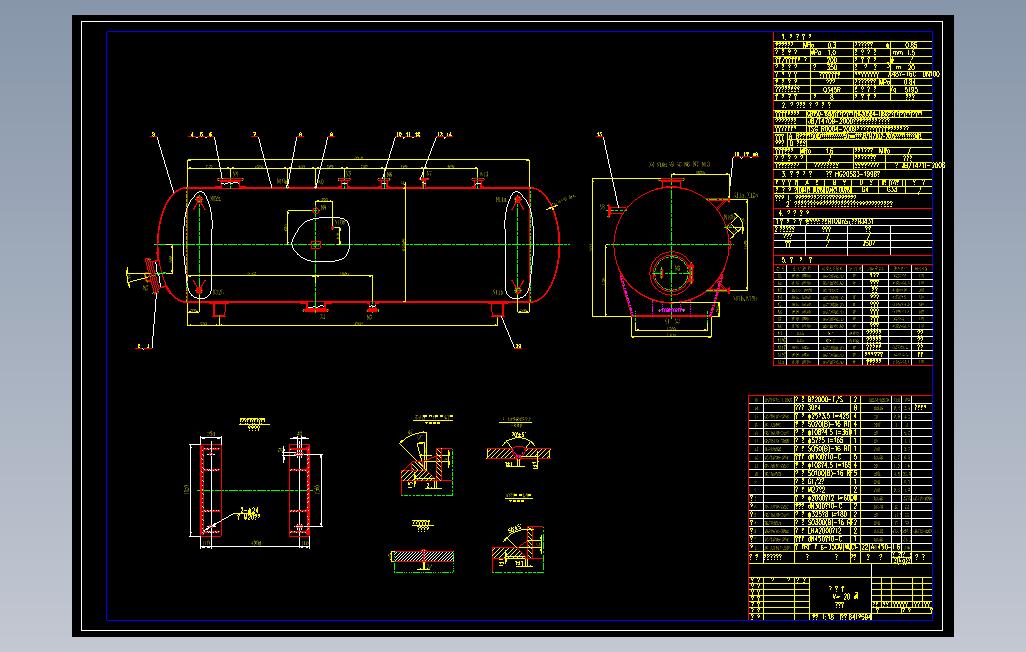Select the wavy cutaway outline at vessel center
The image size is (1026, 652).
pyautogui.click(x=319, y=239)
